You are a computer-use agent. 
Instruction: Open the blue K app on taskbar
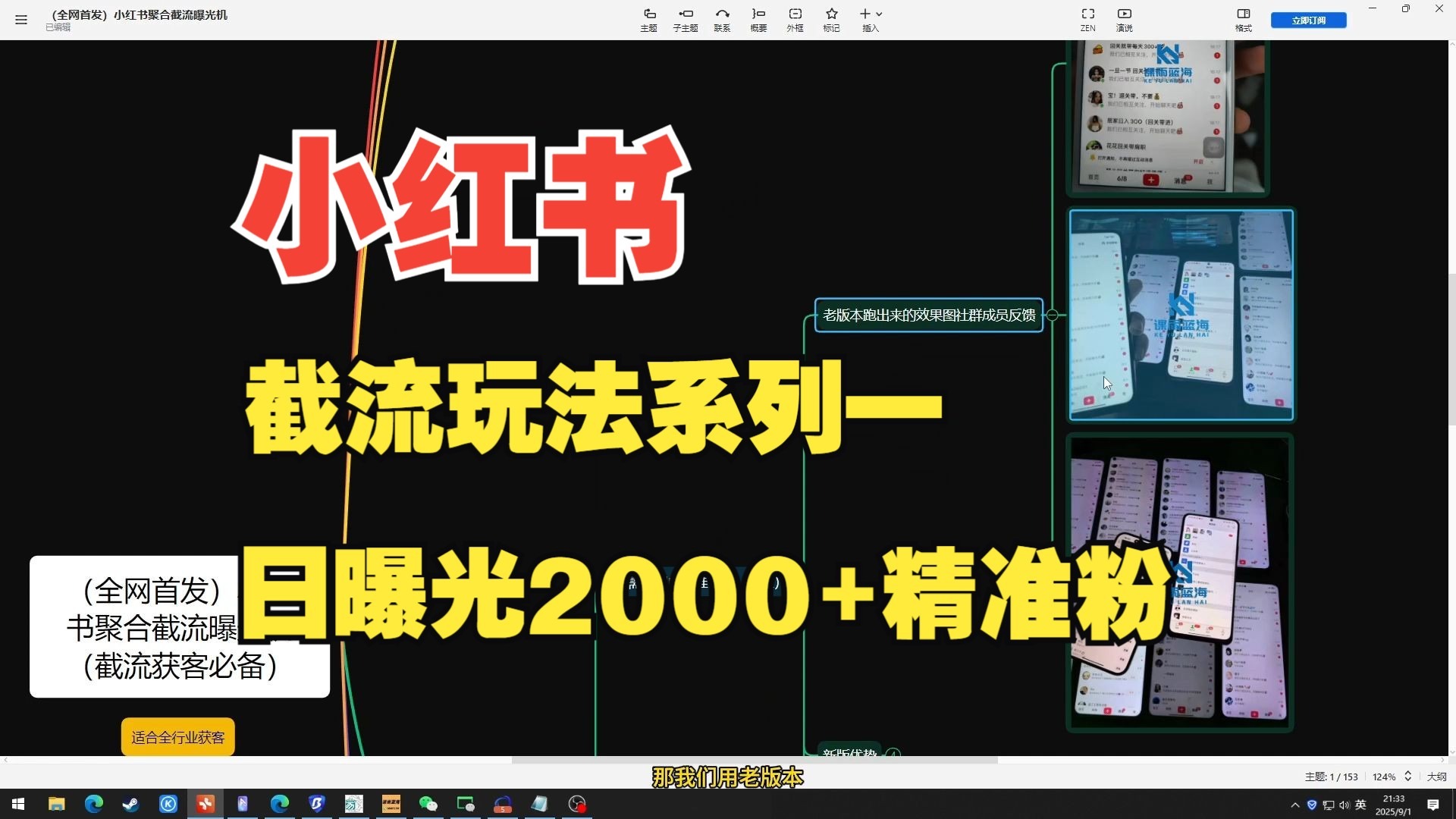click(x=168, y=804)
